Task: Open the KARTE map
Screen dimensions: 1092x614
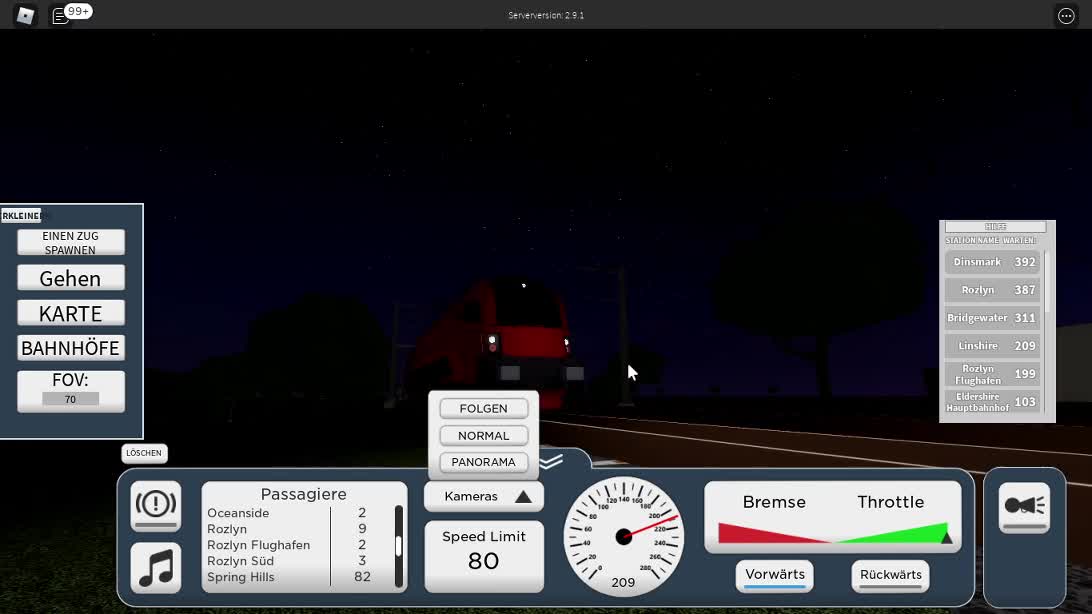Action: pos(70,313)
